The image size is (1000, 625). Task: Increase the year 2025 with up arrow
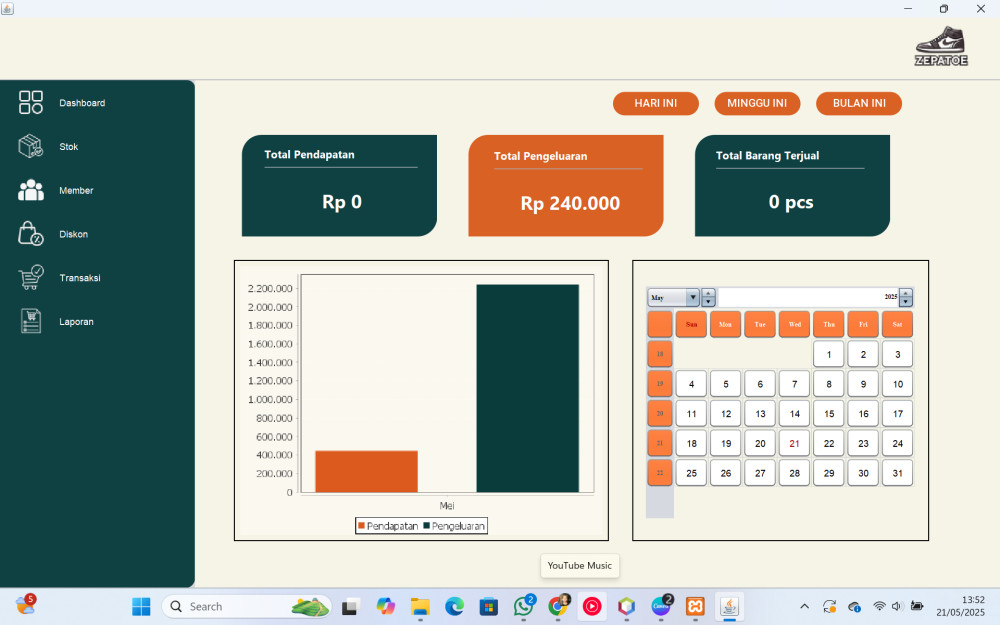click(x=906, y=294)
